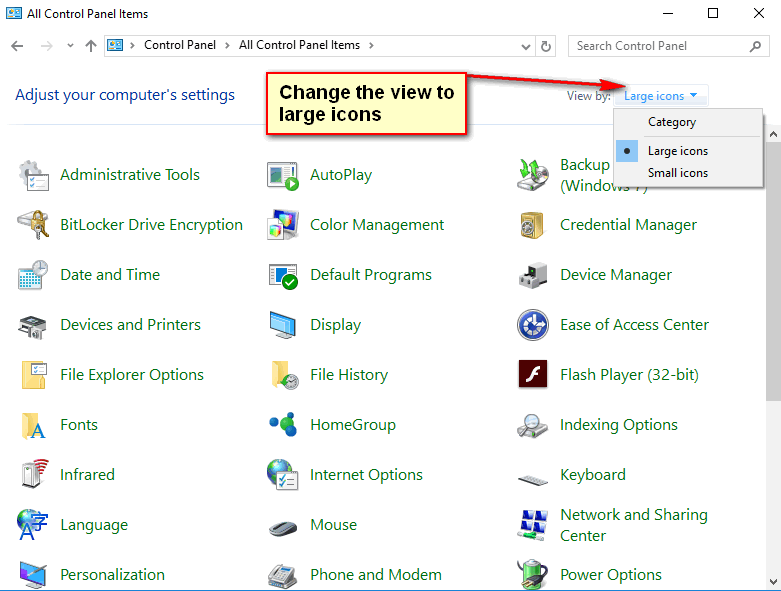Open the Date and Time icon

(33, 275)
